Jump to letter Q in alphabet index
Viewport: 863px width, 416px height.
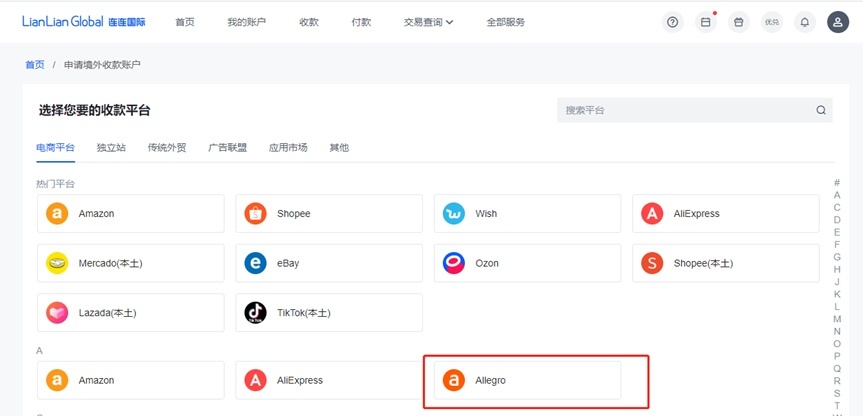coord(837,369)
